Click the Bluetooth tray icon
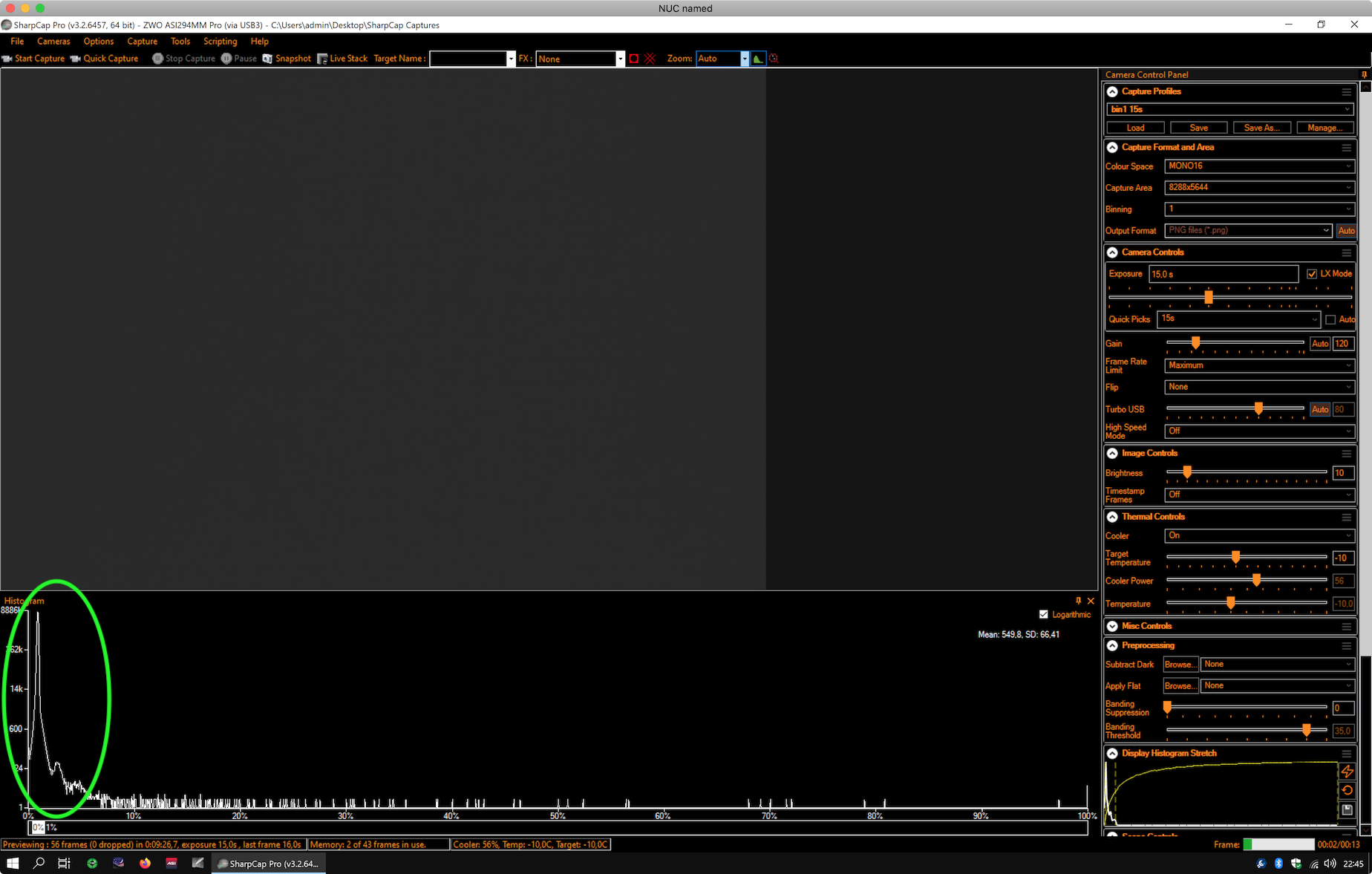This screenshot has width=1372, height=874. point(1278,864)
